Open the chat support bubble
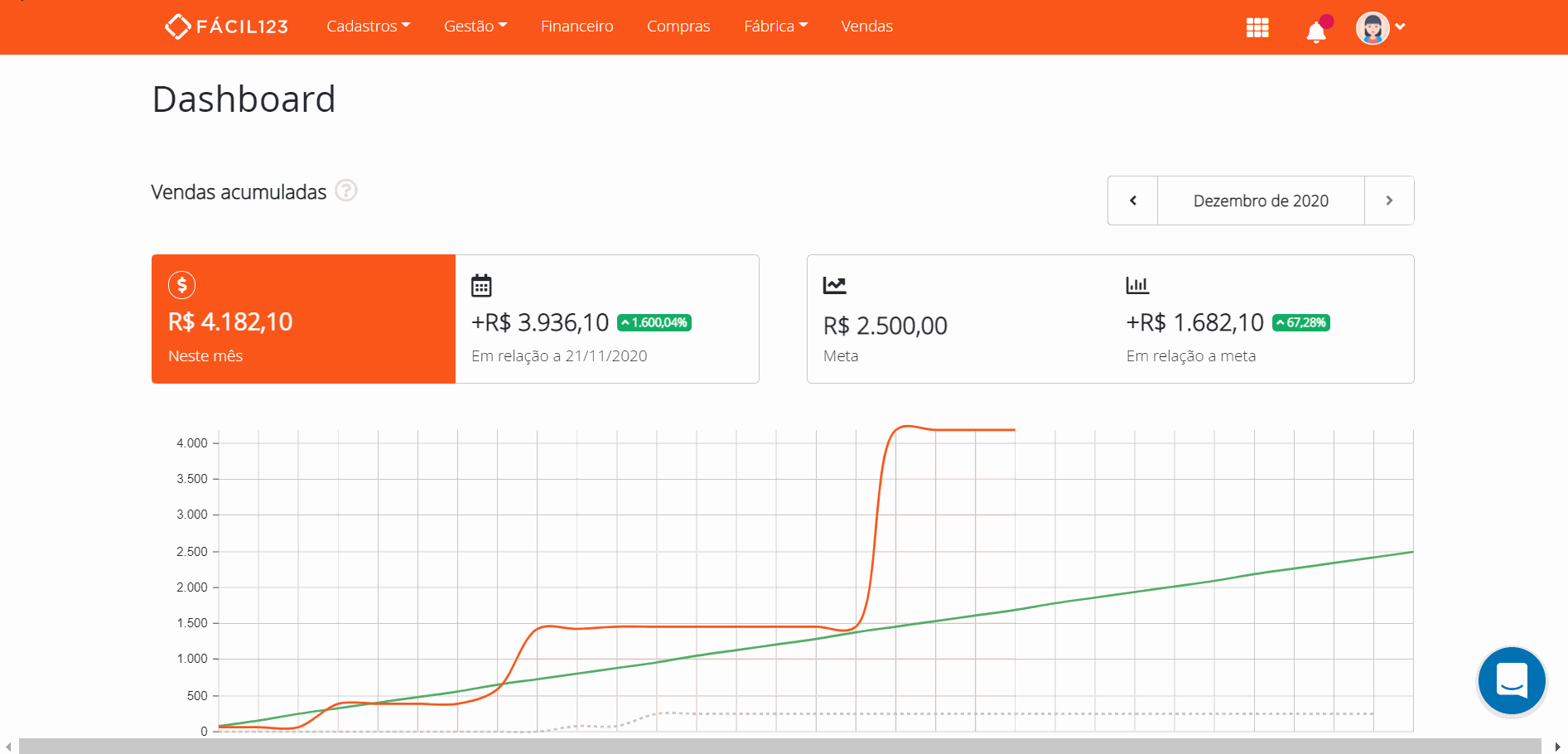 [1512, 681]
